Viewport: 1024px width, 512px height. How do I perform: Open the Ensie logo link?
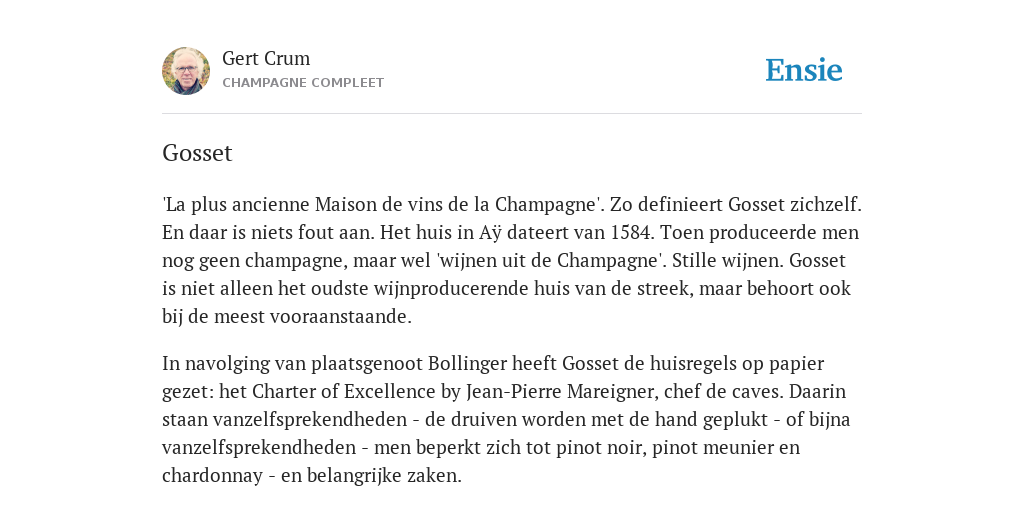coord(804,70)
